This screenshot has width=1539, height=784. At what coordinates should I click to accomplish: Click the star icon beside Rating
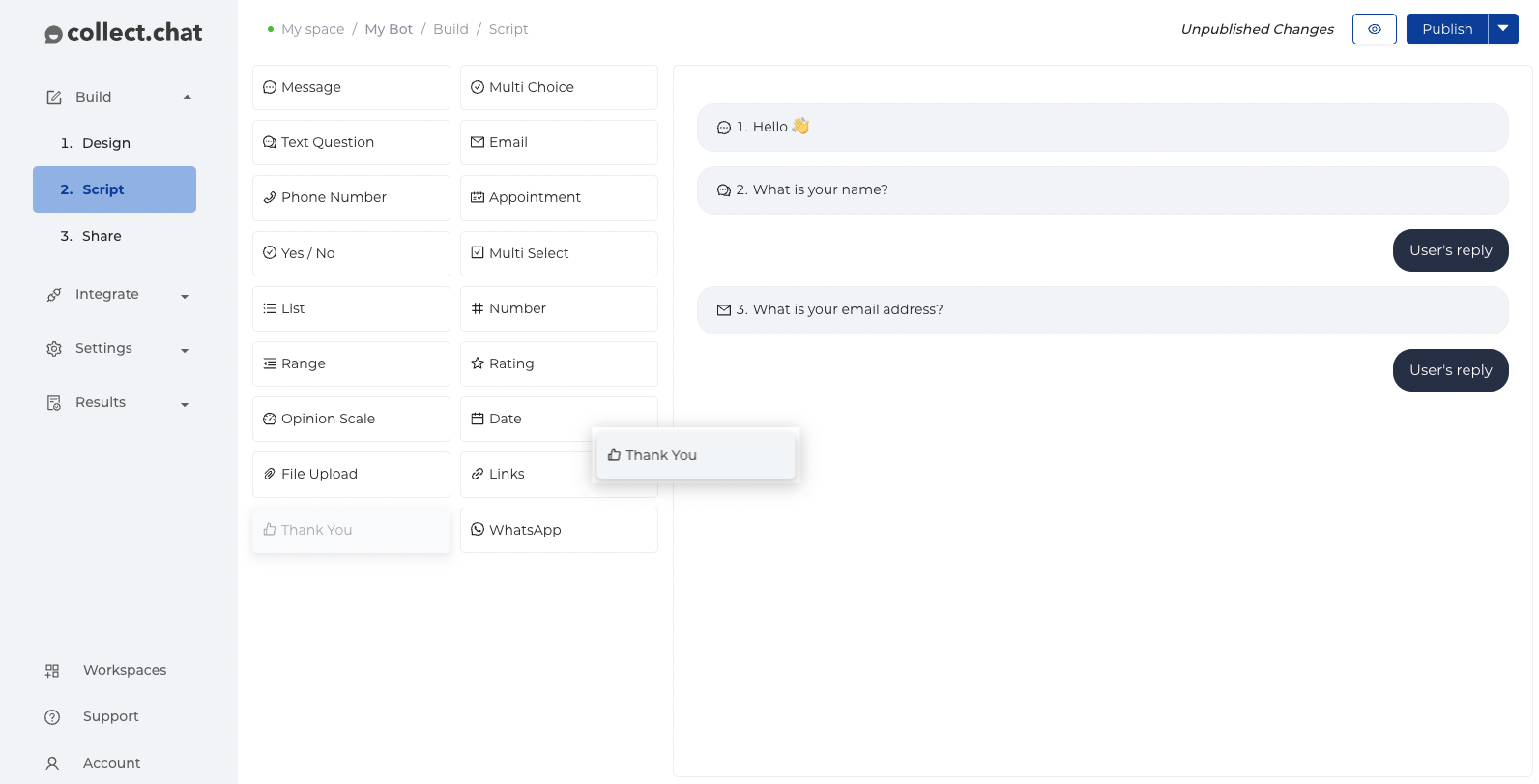(478, 363)
